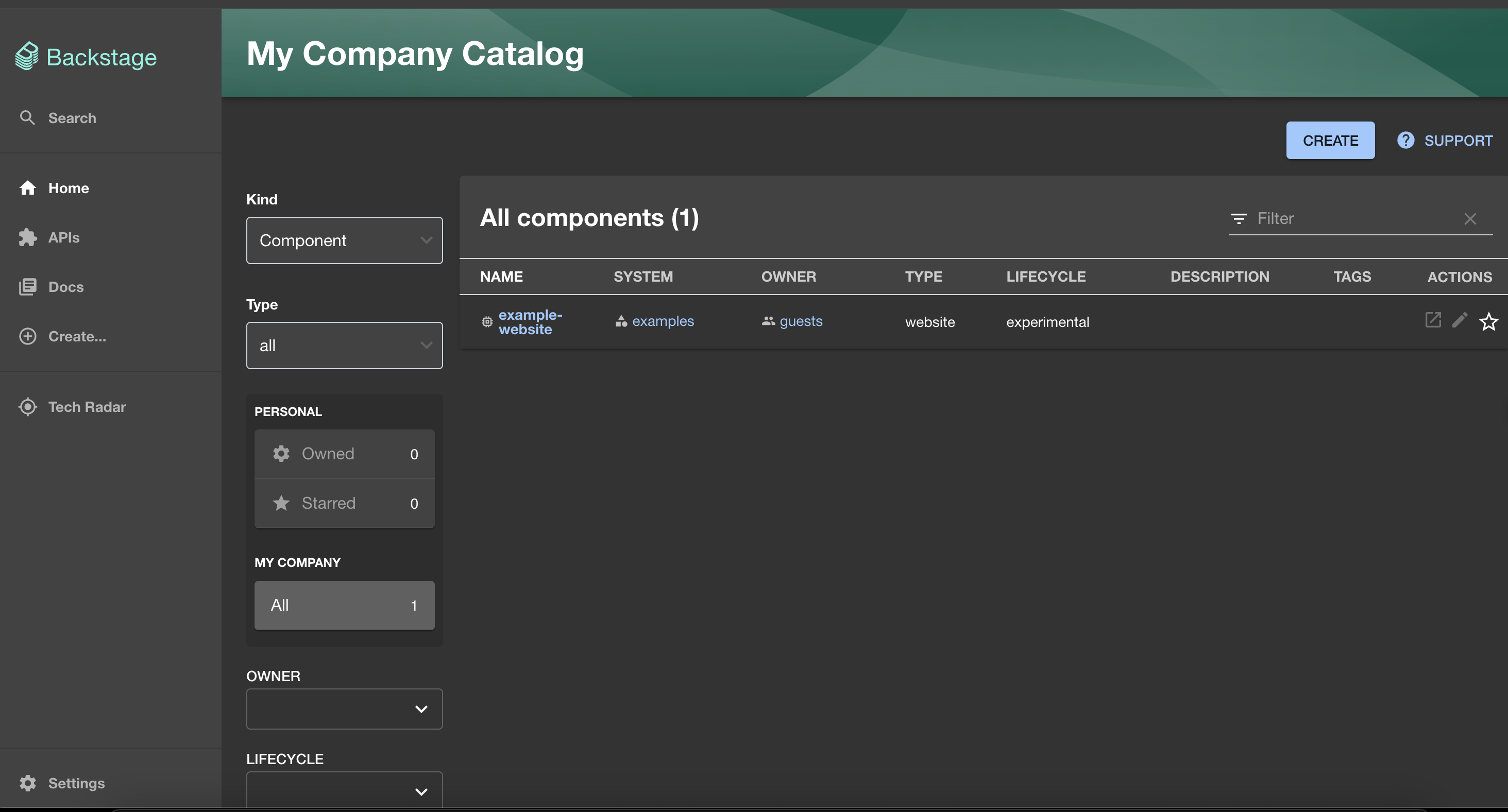The height and width of the screenshot is (812, 1508).
Task: Select the Starred personal filter
Action: coord(344,503)
